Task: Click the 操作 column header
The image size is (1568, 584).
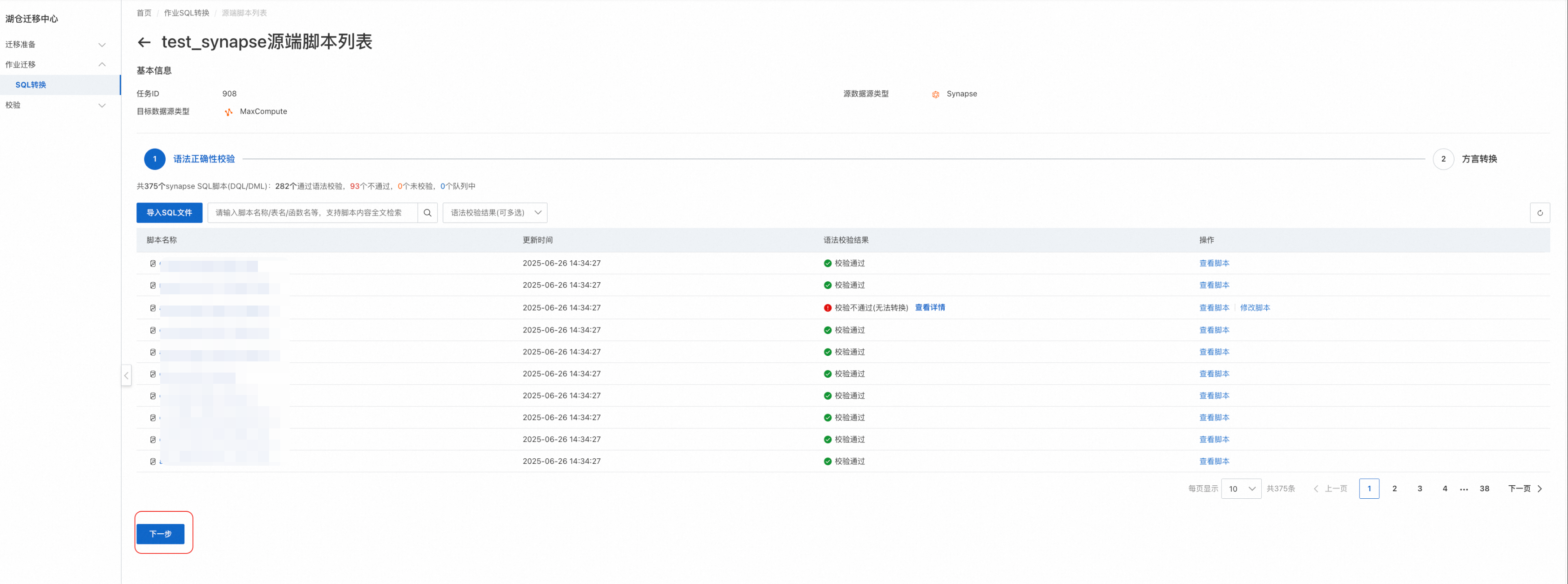Action: click(x=1206, y=240)
